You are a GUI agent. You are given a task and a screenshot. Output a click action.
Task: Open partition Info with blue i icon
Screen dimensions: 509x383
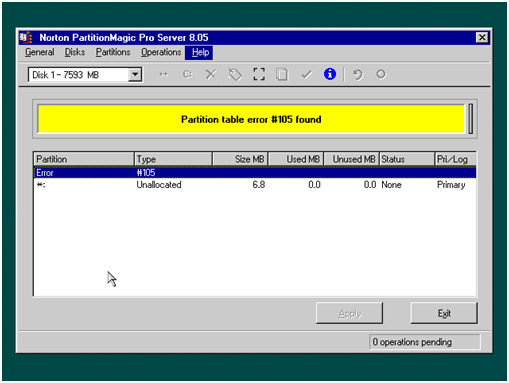(x=330, y=74)
